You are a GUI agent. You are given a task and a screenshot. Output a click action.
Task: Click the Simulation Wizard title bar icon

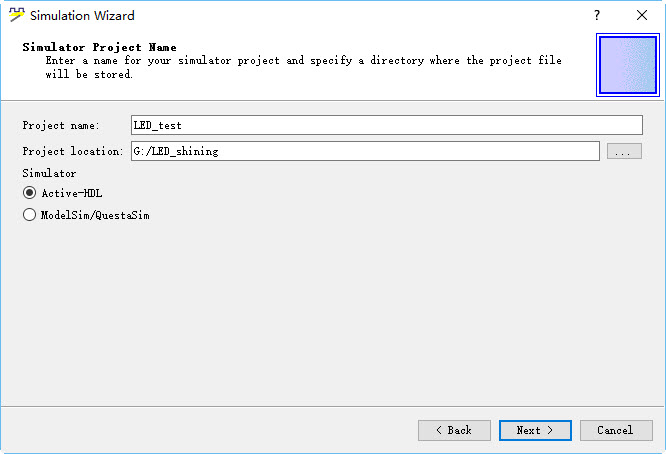pyautogui.click(x=17, y=15)
